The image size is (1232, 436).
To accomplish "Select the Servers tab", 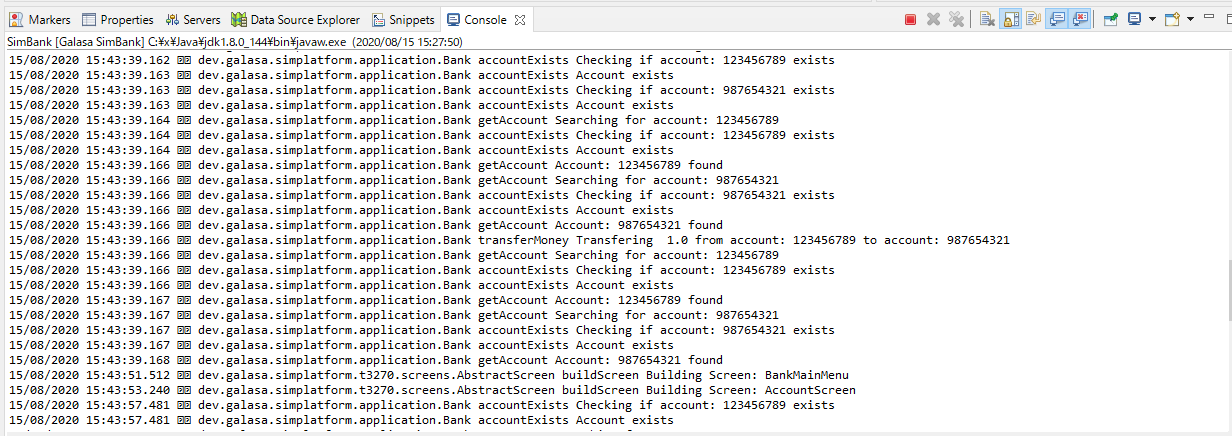I will 193,19.
